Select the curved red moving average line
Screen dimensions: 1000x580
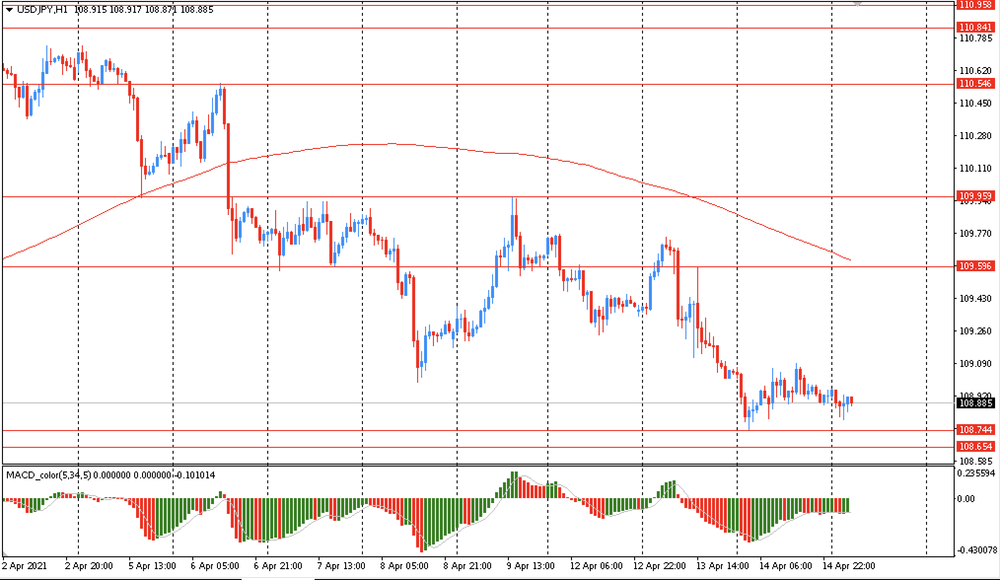pyautogui.click(x=392, y=144)
